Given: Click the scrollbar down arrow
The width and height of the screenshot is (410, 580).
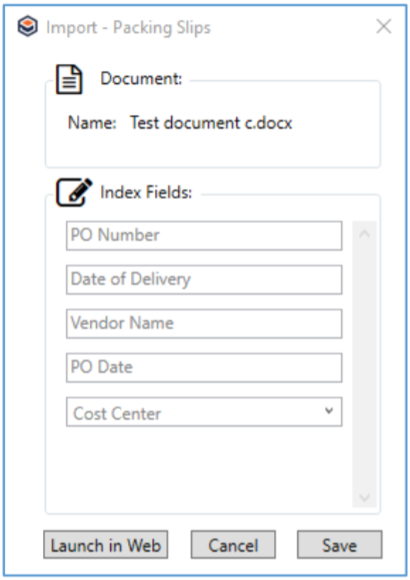Looking at the screenshot, I should 364,497.
